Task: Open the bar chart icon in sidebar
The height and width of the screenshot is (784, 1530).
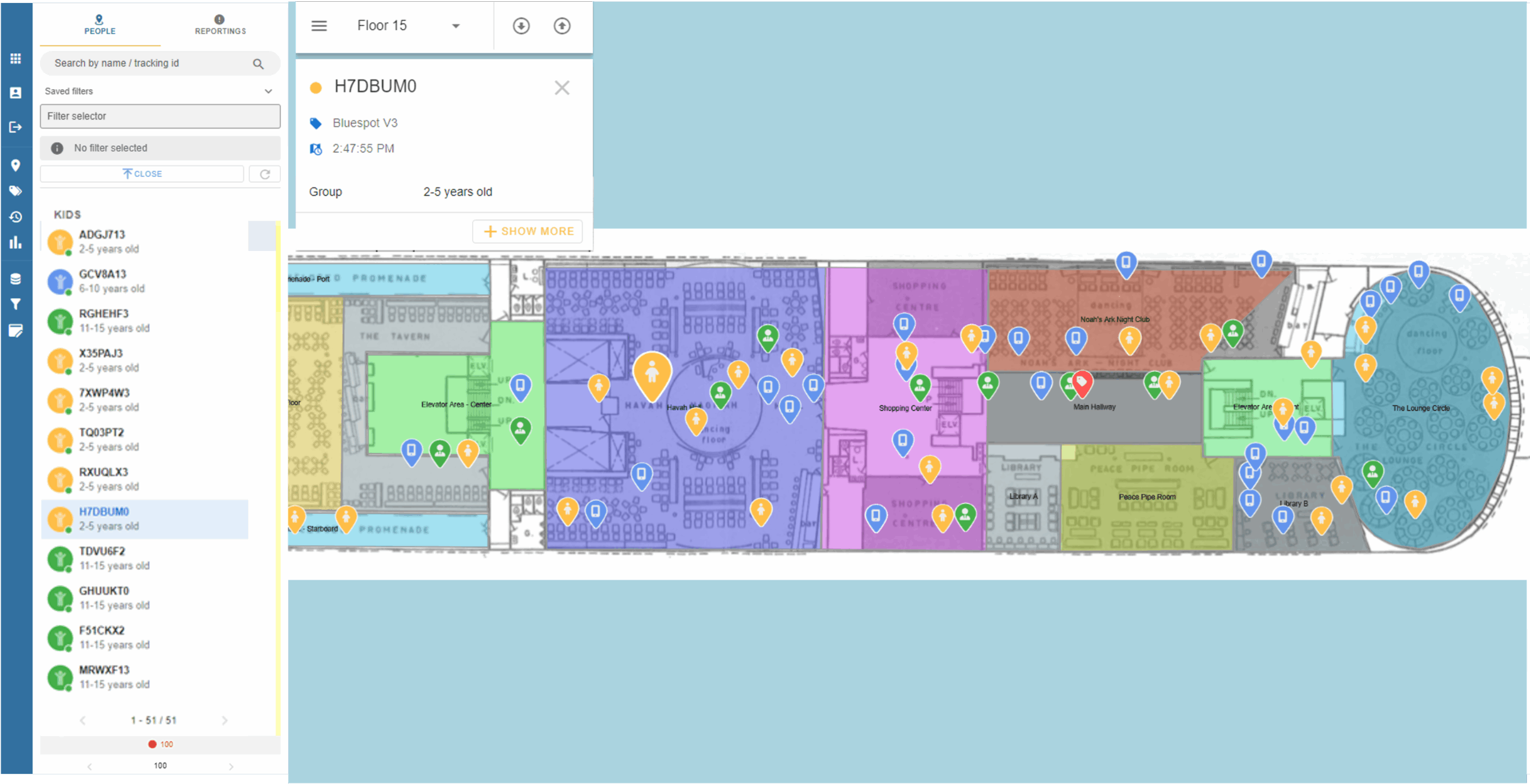Action: 16,243
